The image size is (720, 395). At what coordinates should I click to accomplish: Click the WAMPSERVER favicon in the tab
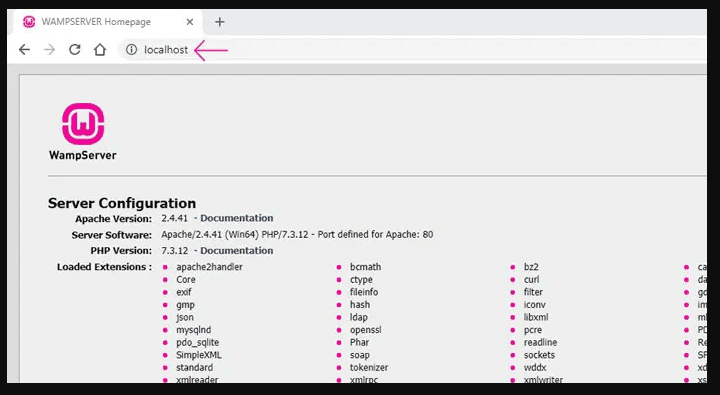29,22
